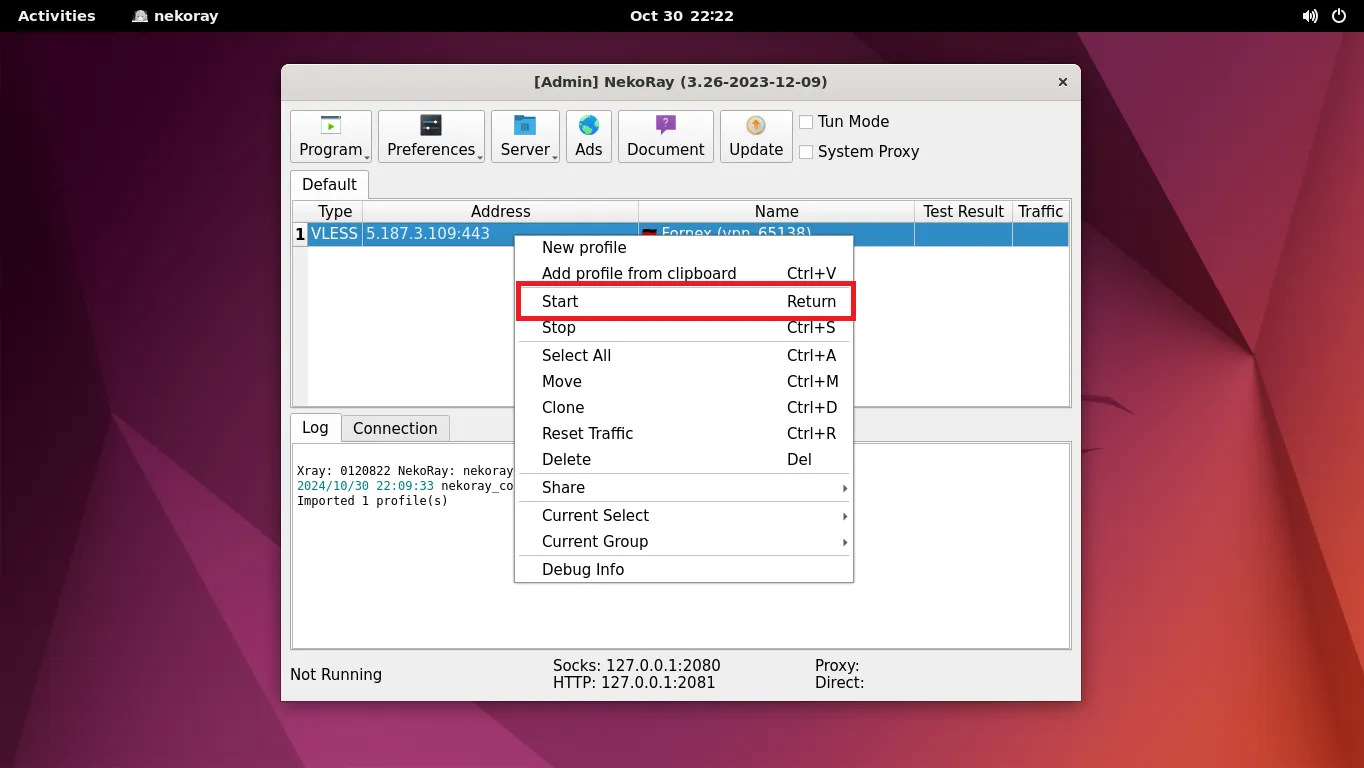This screenshot has height=768, width=1364.
Task: Click the Imported 1 profile(s) log line
Action: (372, 501)
